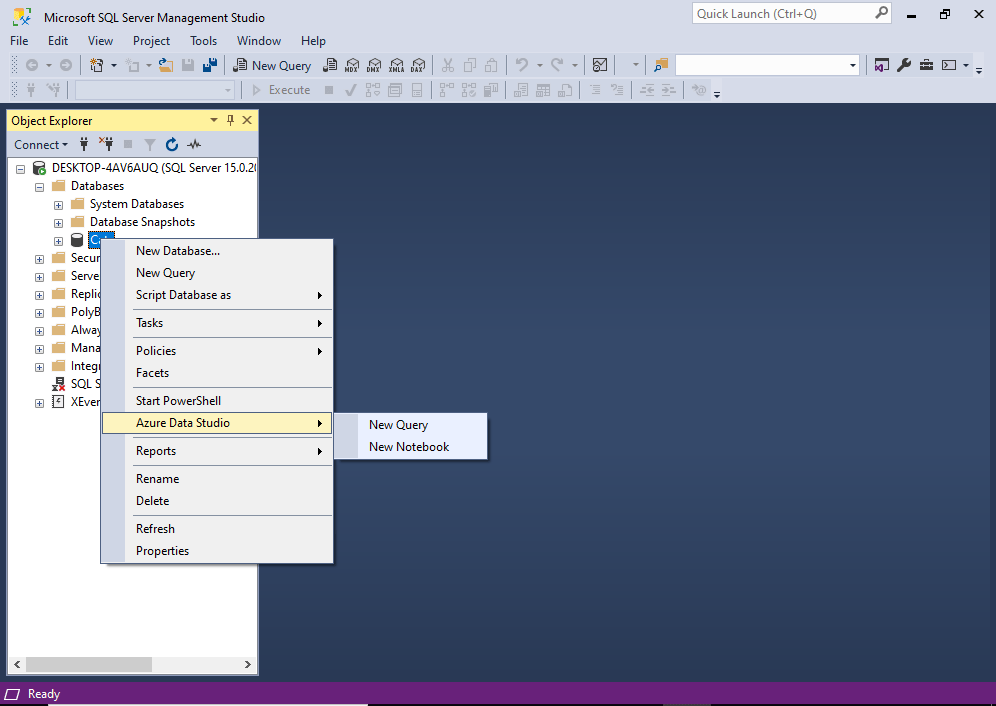Image resolution: width=996 pixels, height=706 pixels.
Task: Select Facets in context menu
Action: [217, 373]
